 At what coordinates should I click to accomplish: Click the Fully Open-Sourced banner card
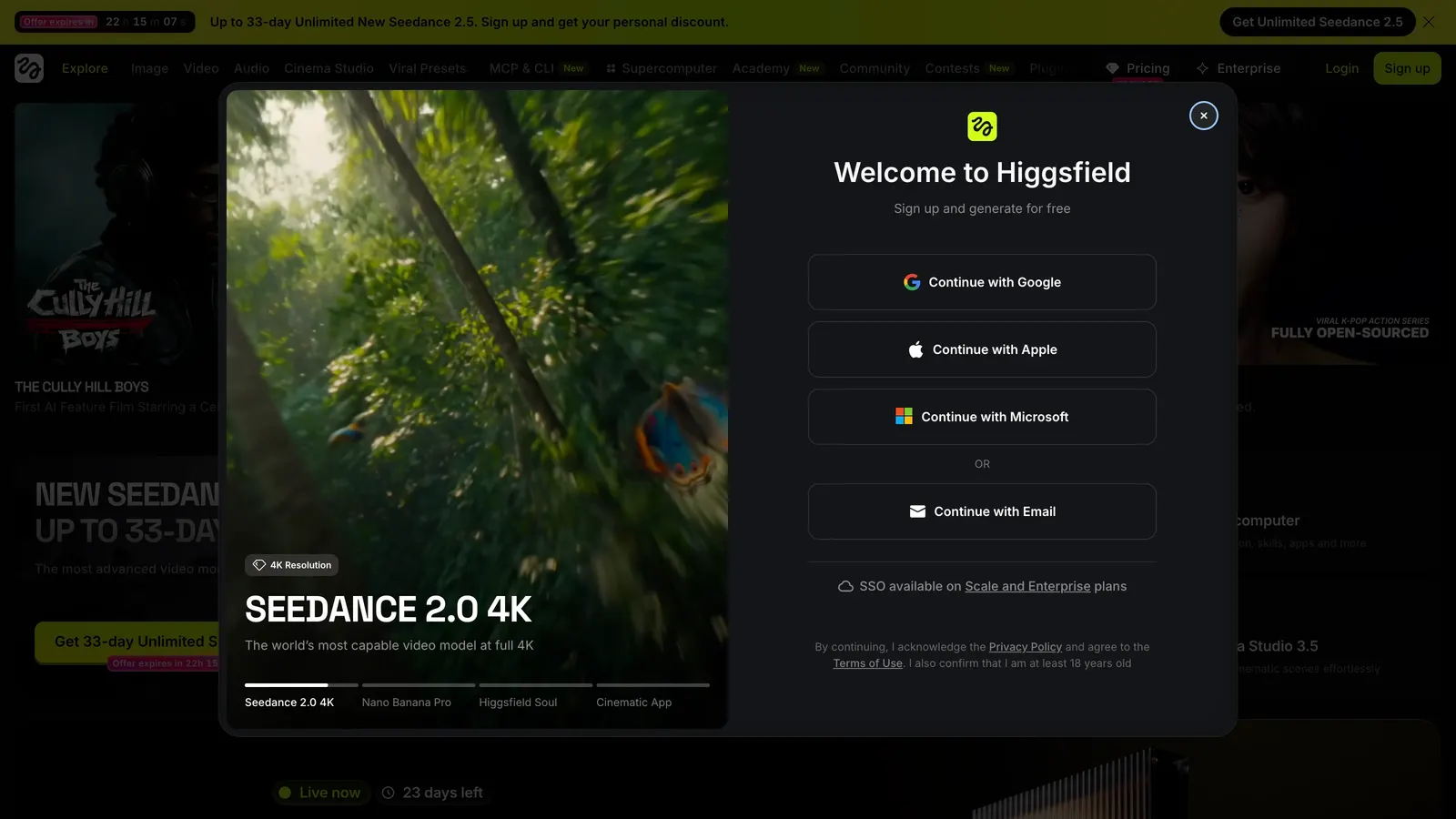tap(1338, 234)
